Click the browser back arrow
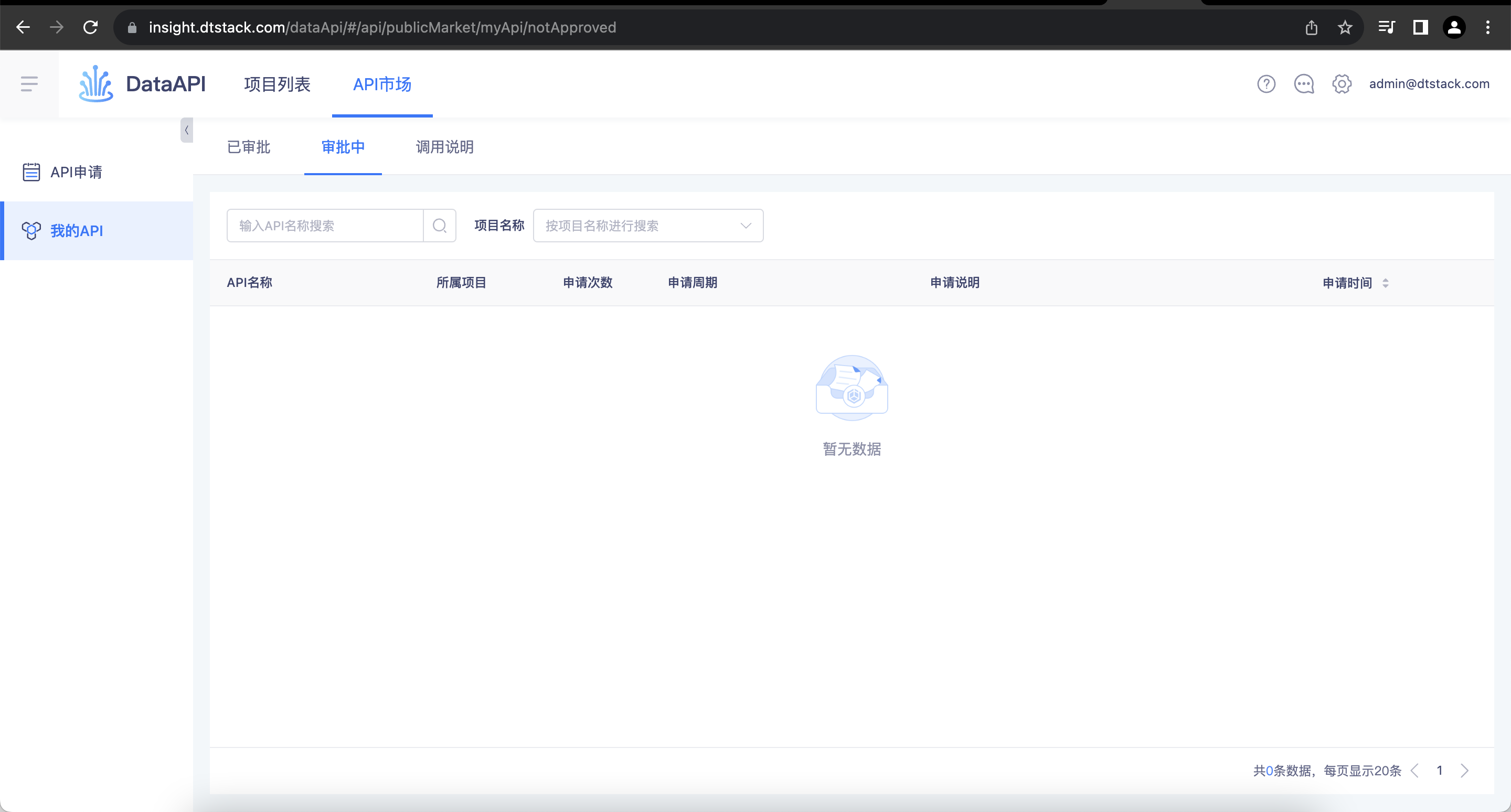 coord(23,27)
